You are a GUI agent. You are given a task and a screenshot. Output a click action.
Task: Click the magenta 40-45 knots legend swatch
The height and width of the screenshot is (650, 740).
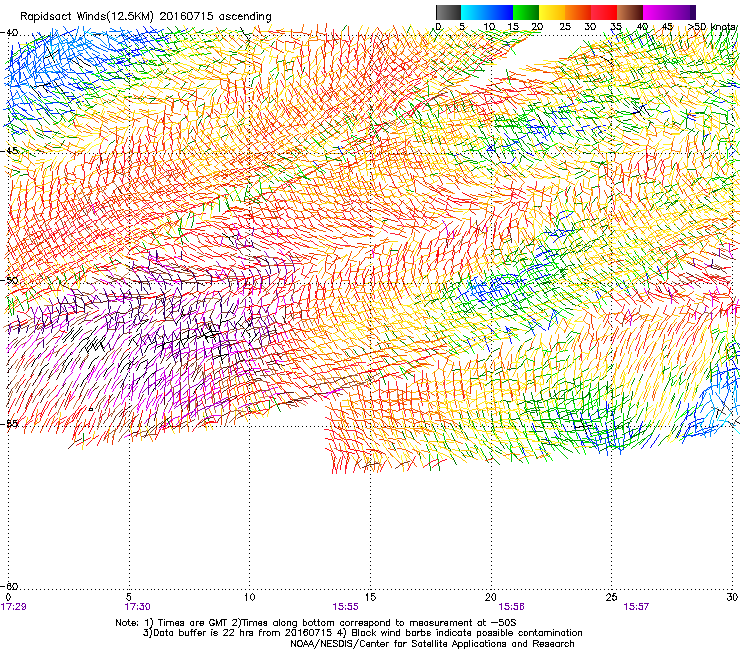pyautogui.click(x=656, y=12)
